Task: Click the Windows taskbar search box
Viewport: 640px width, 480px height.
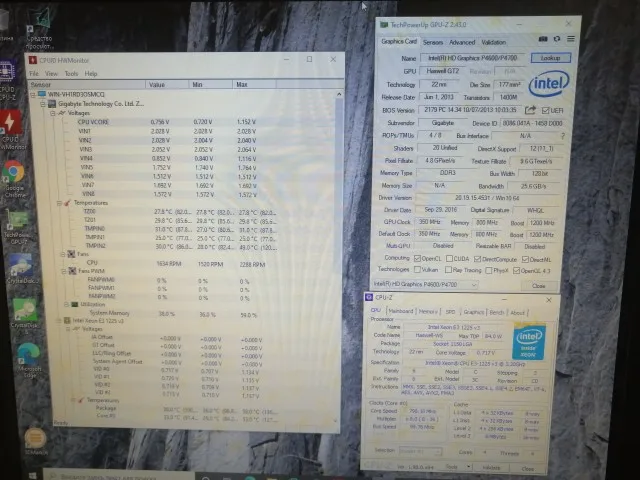Action: 118,476
